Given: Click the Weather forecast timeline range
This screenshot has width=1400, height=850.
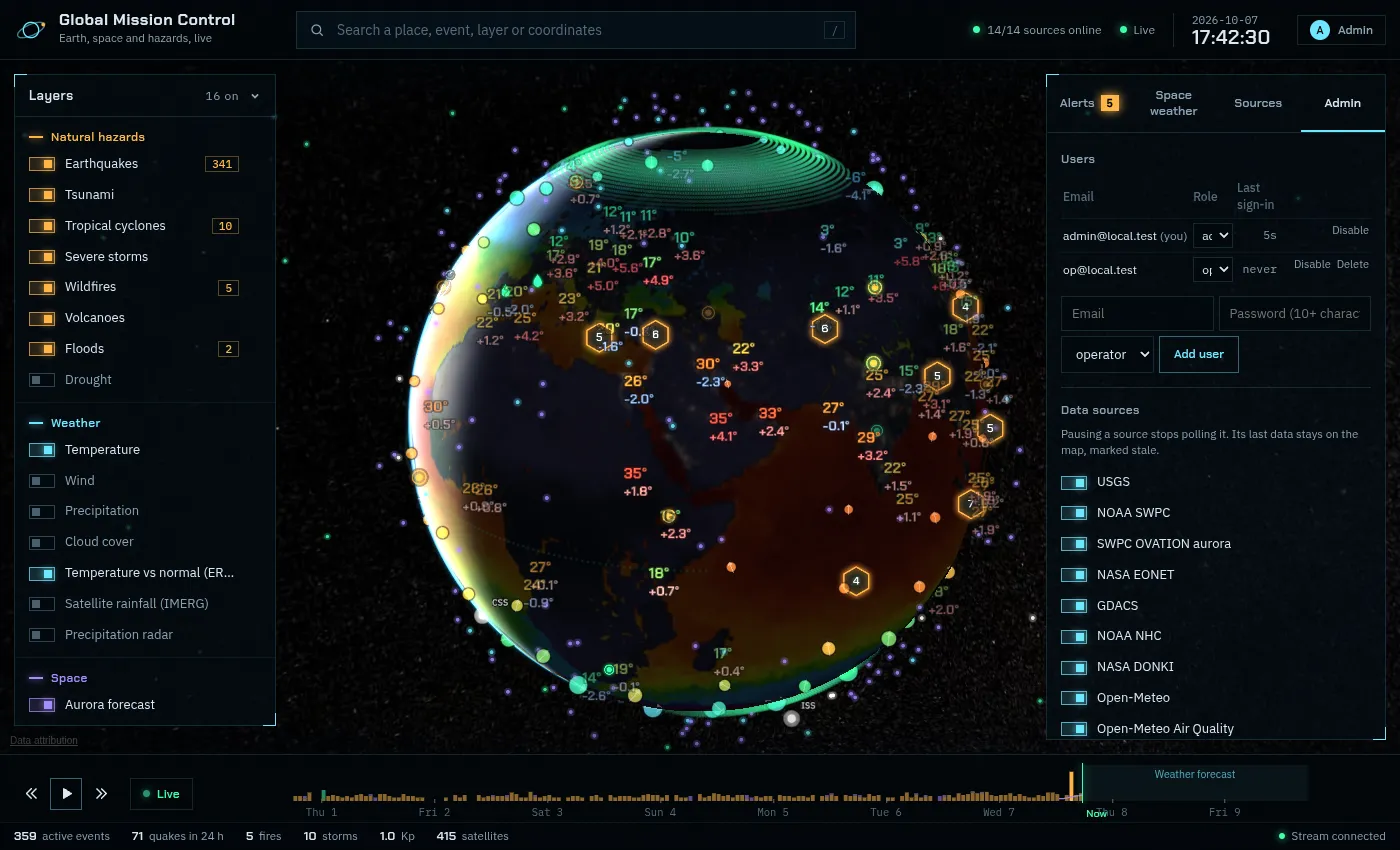Looking at the screenshot, I should pyautogui.click(x=1195, y=783).
